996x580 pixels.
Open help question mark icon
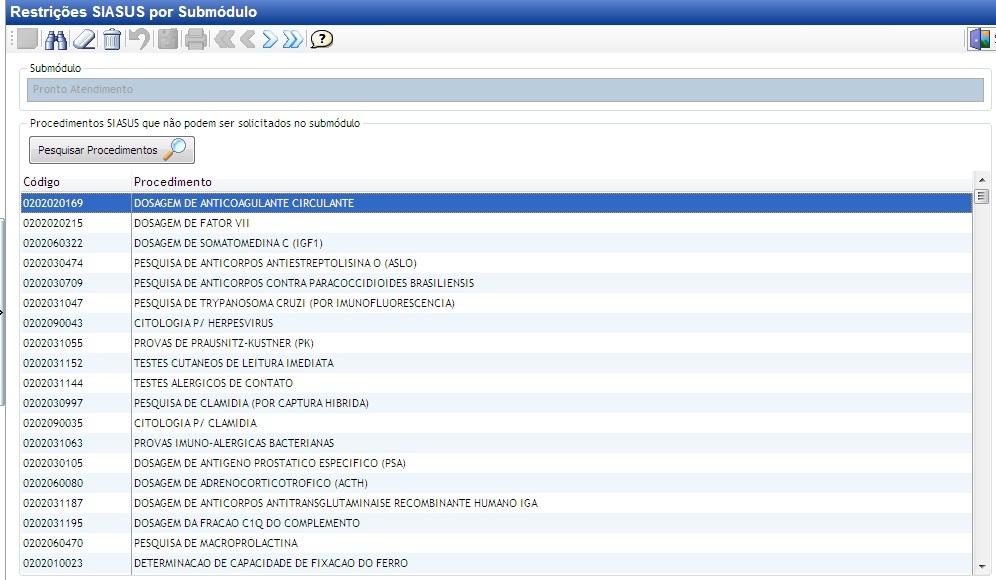click(x=321, y=39)
